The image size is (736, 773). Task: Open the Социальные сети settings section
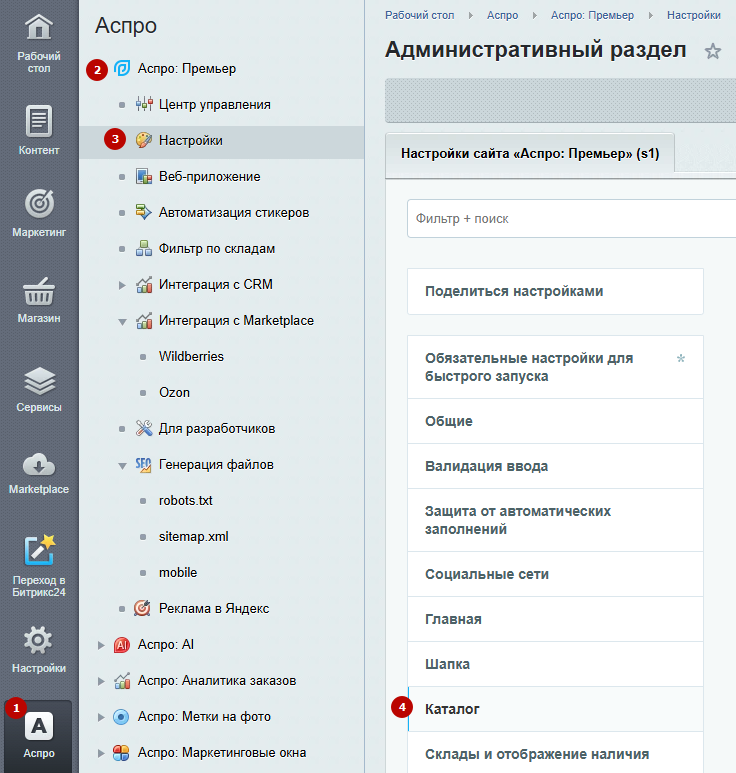pyautogui.click(x=555, y=574)
